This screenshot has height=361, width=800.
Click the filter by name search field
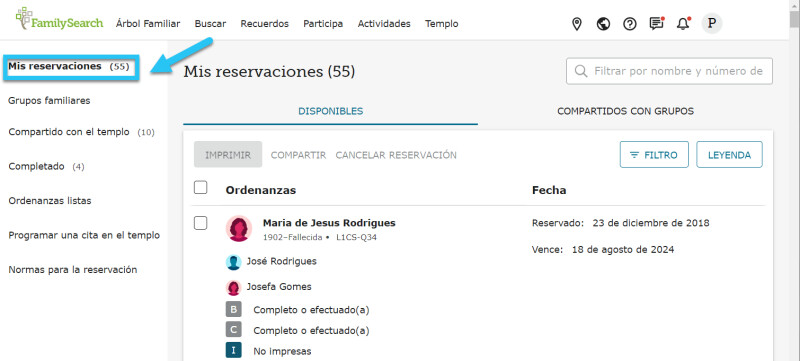coord(669,71)
